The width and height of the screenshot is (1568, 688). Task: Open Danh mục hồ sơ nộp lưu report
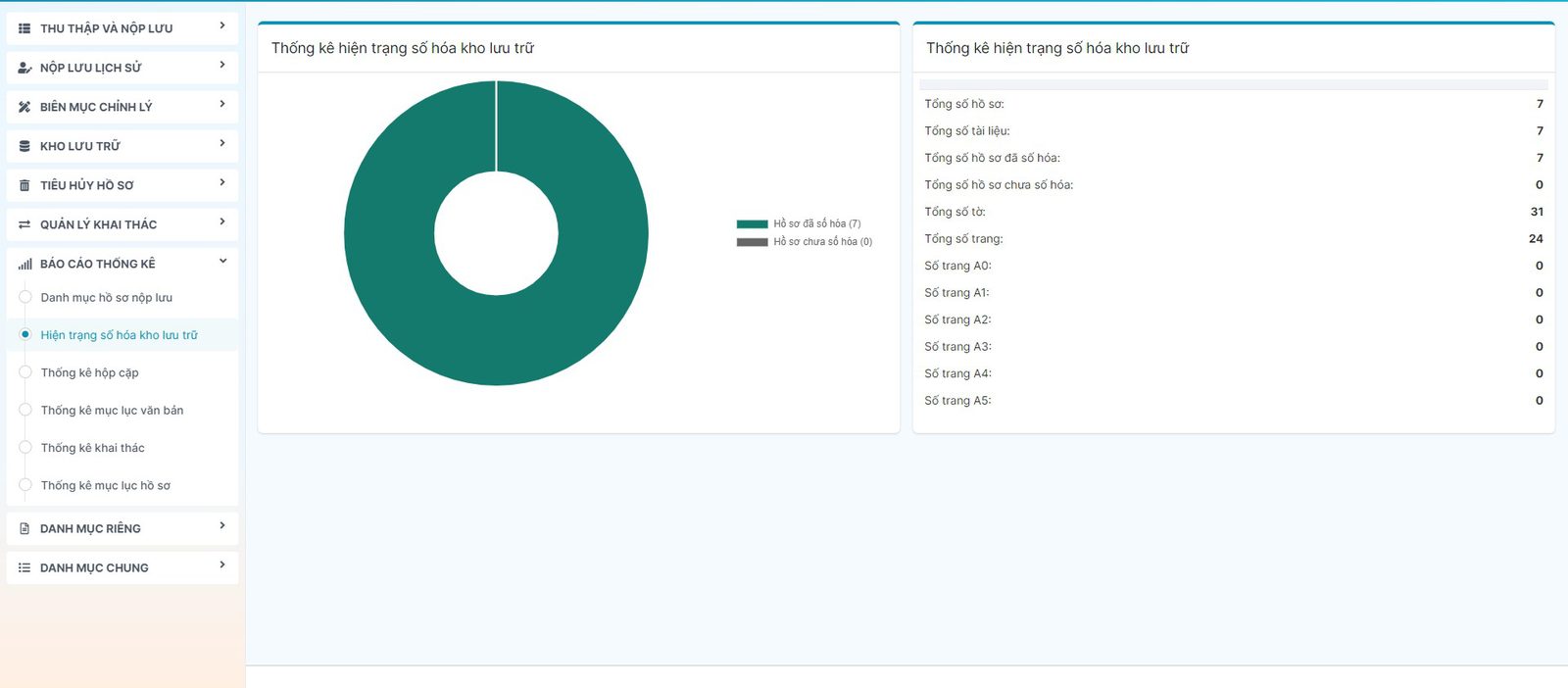pos(107,298)
